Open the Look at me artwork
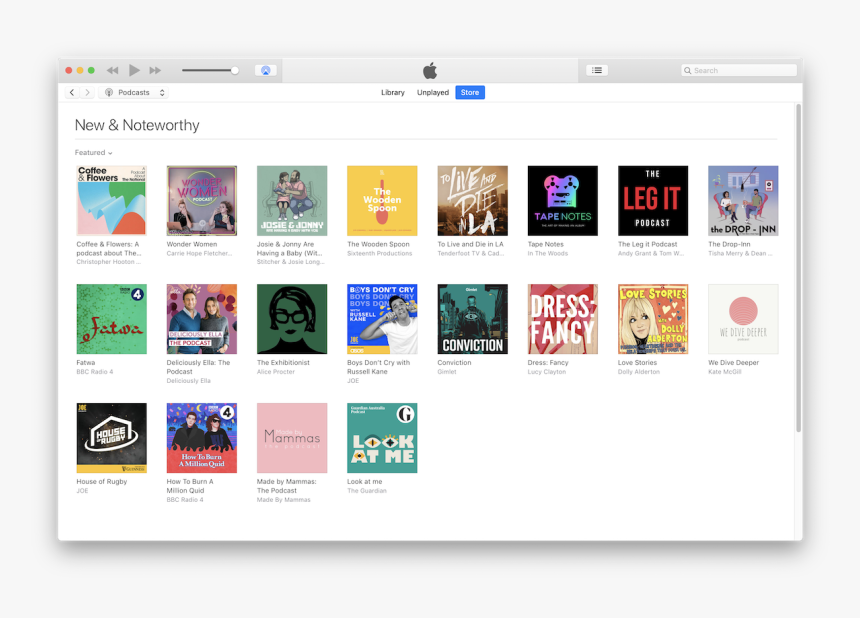This screenshot has height=618, width=860. [x=382, y=438]
